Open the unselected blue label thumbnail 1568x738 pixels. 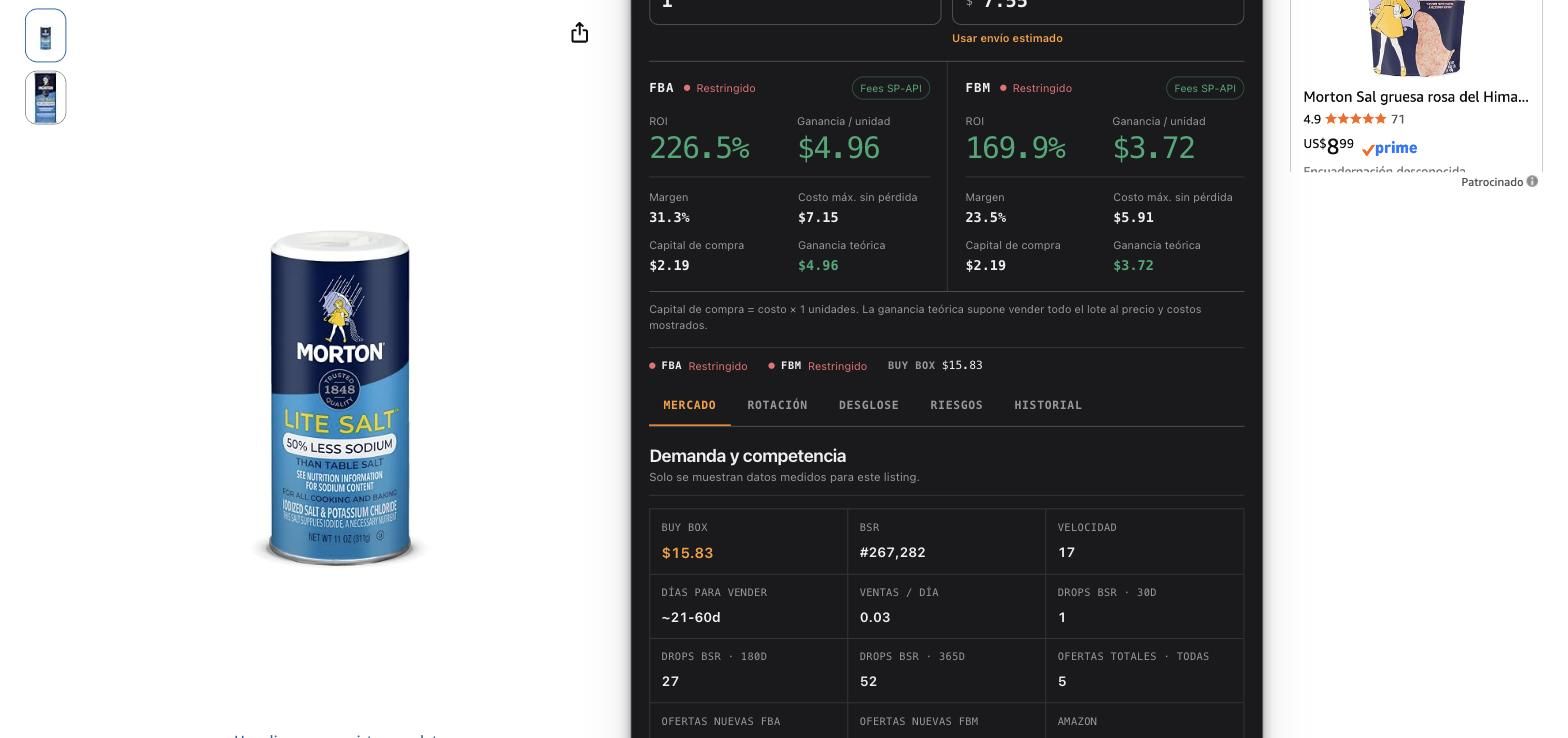(45, 98)
